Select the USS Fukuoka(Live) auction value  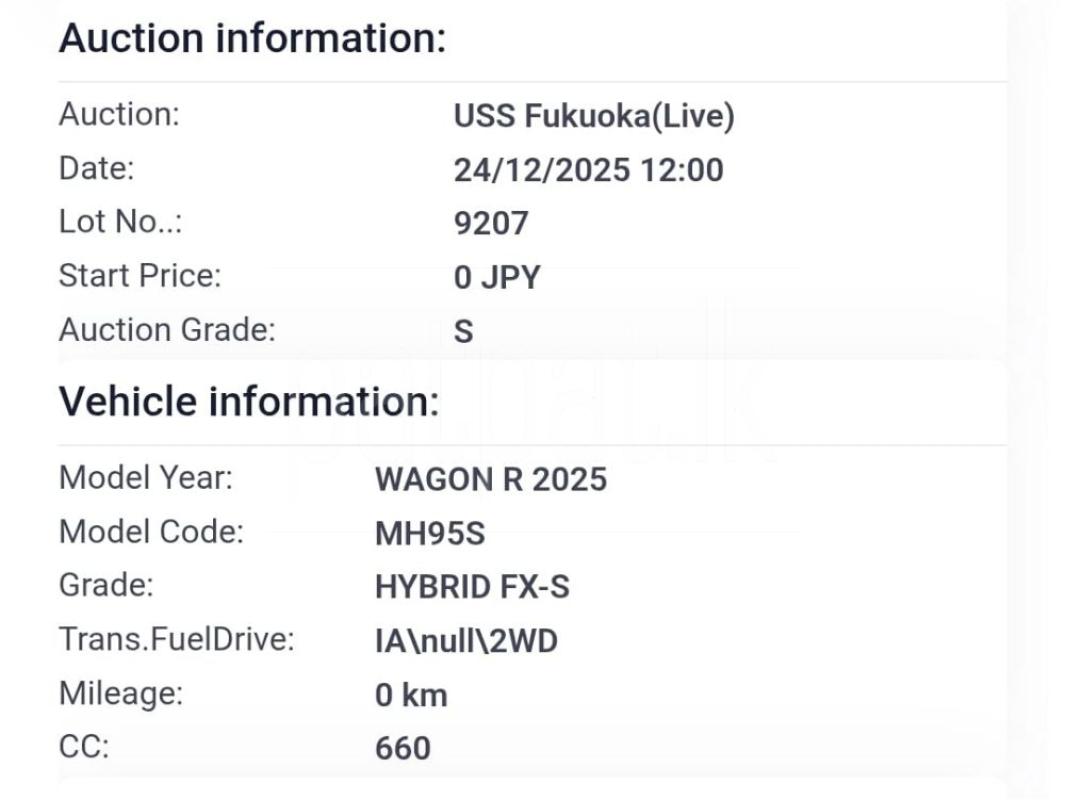click(x=594, y=116)
